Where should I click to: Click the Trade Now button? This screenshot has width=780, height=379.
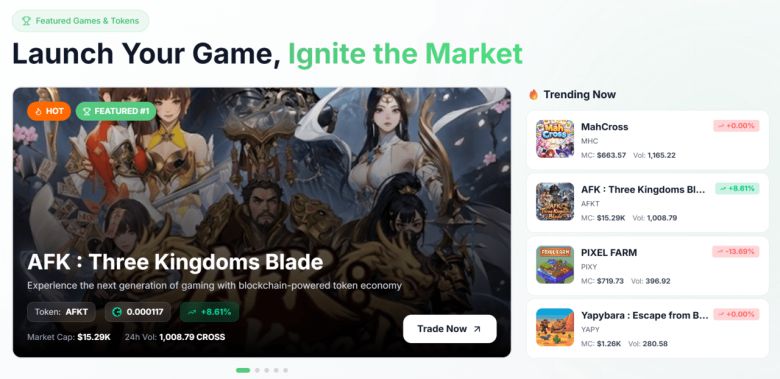(x=450, y=329)
